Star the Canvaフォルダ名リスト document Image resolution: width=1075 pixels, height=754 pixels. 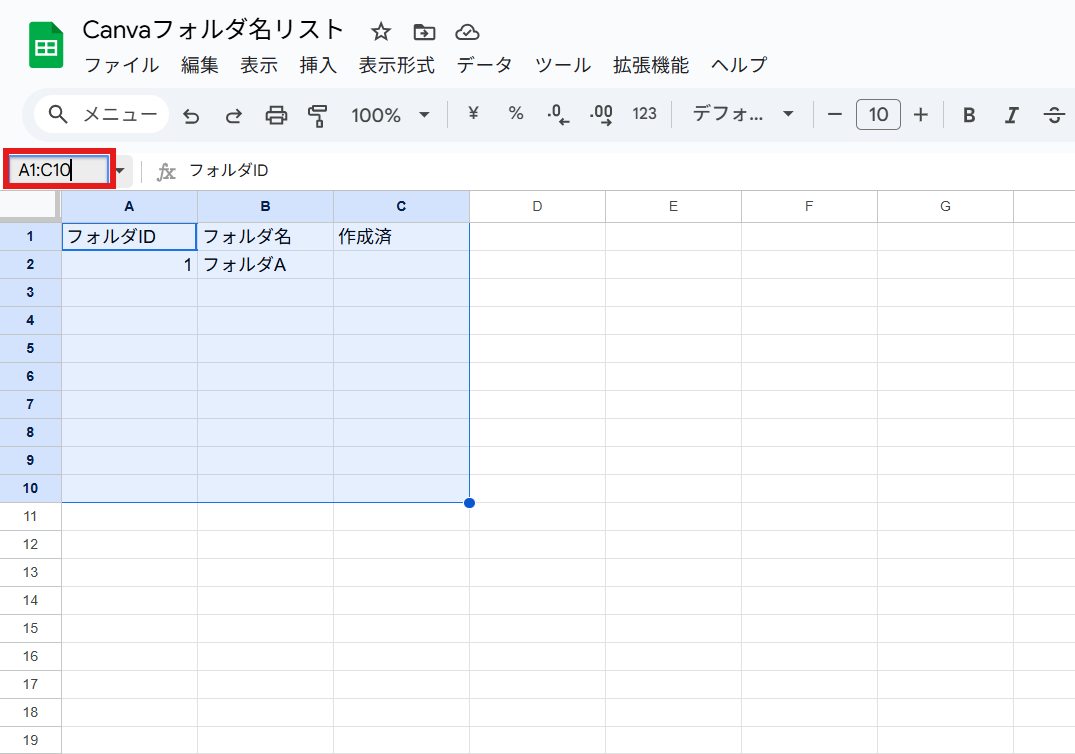click(381, 32)
